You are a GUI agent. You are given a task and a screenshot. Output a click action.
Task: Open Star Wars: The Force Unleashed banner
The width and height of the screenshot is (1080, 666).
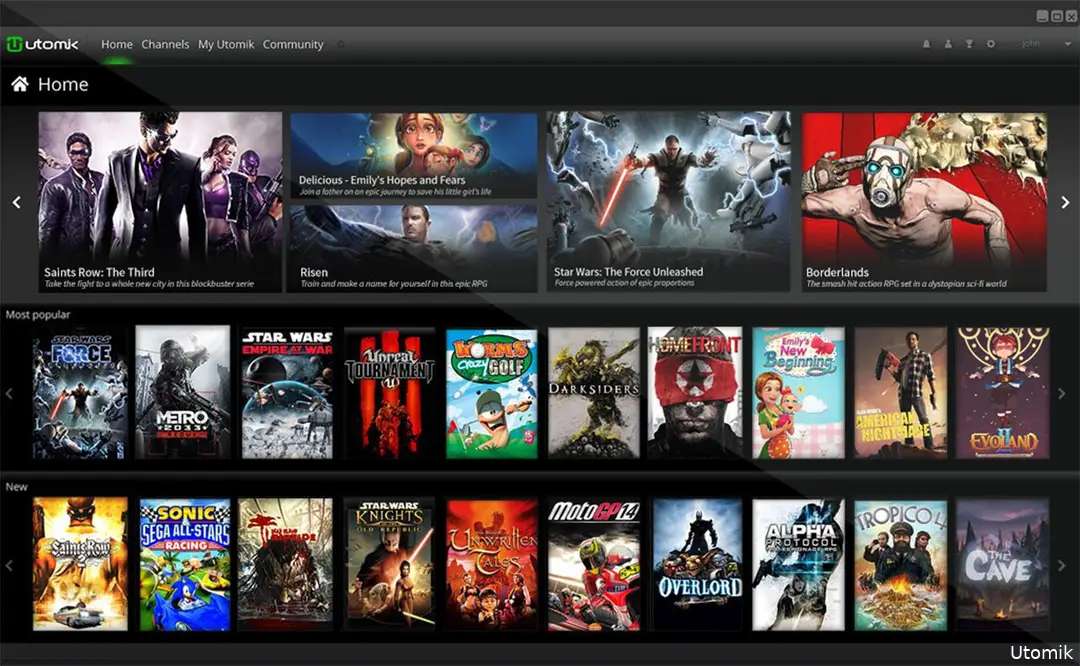tap(669, 202)
